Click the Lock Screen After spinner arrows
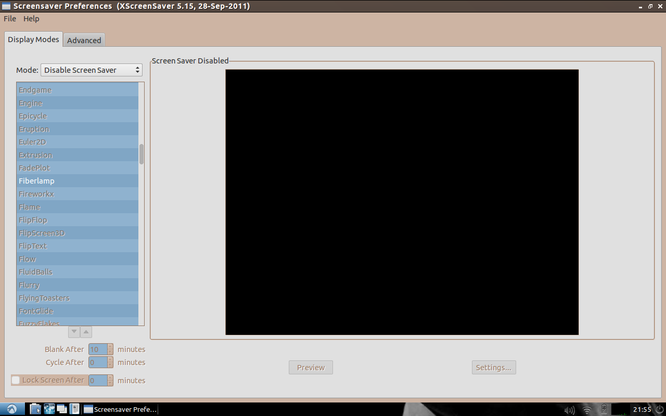 [x=110, y=380]
